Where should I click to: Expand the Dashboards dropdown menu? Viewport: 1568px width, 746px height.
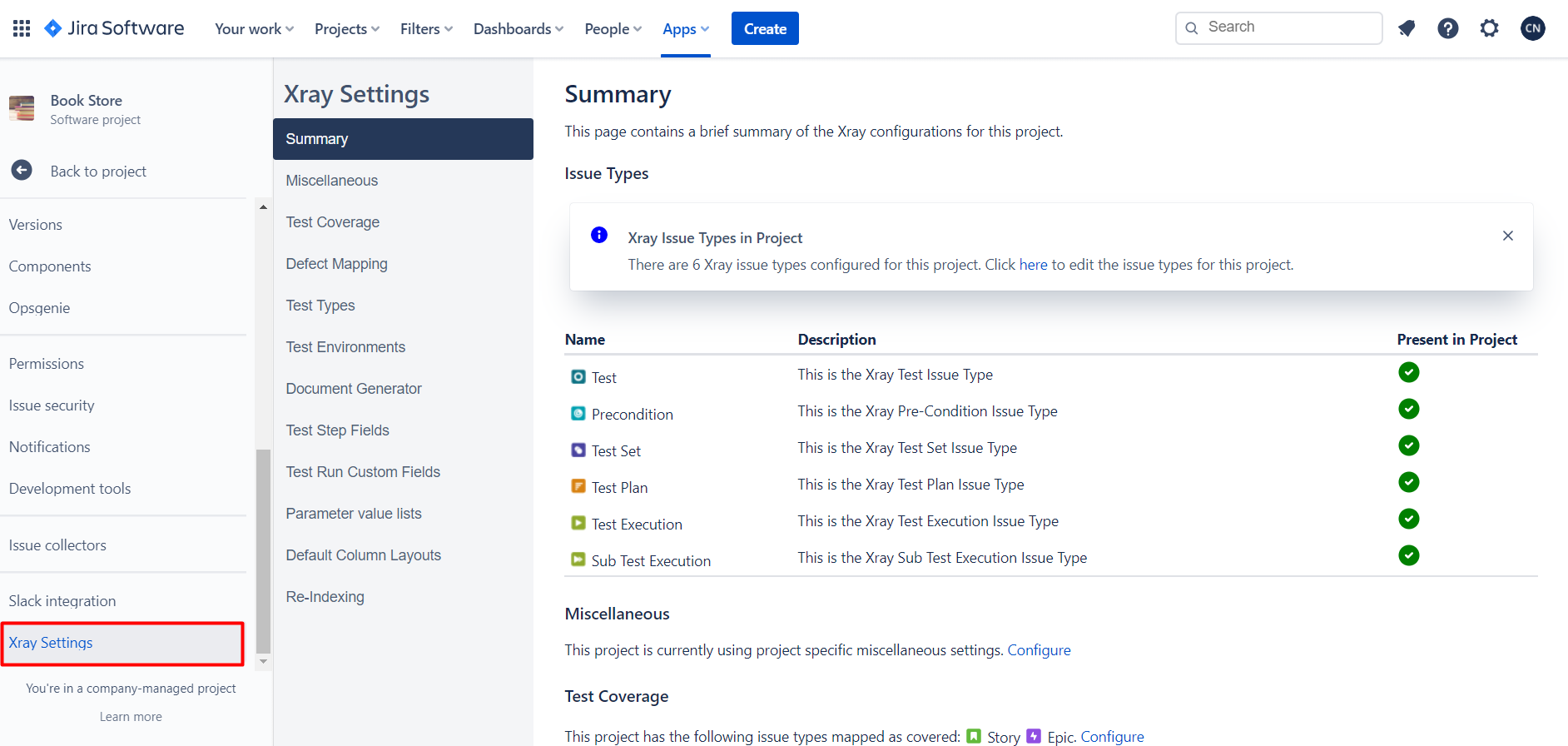coord(519,28)
